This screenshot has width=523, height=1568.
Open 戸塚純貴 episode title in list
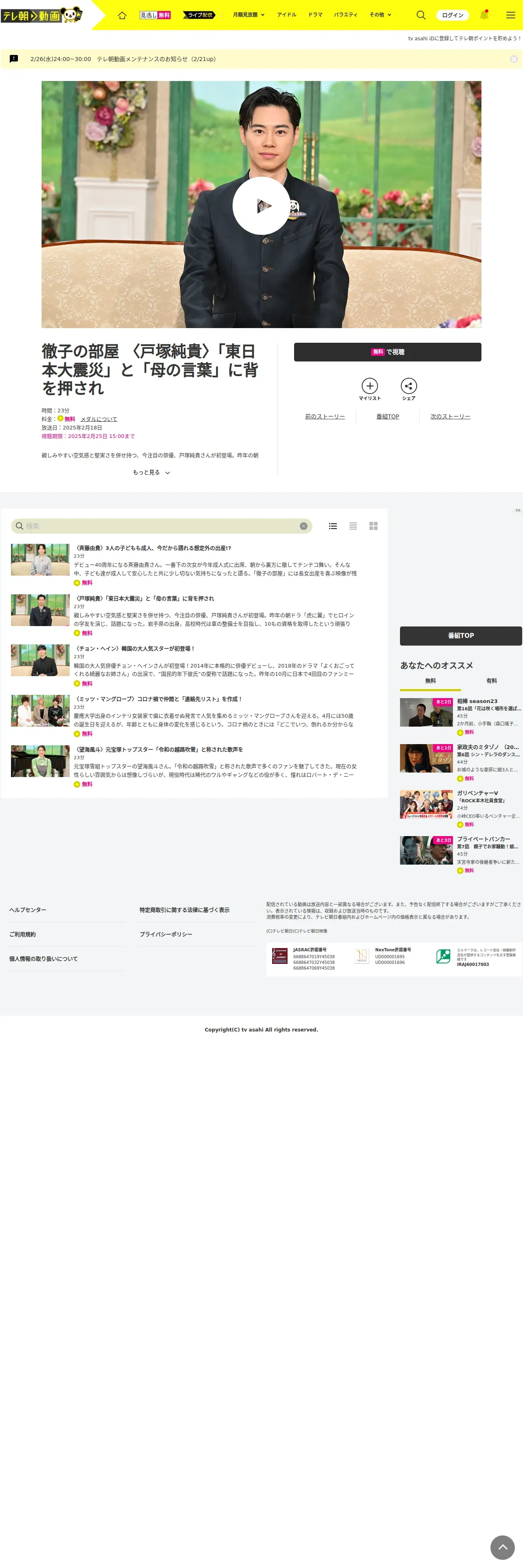[144, 598]
